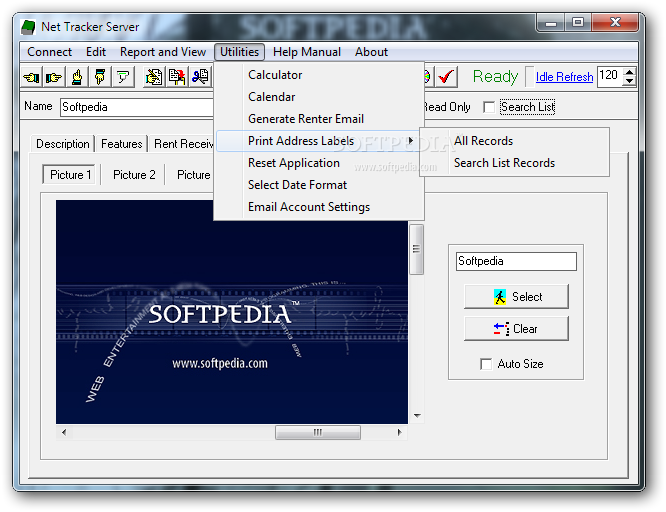This screenshot has height=512, width=666.
Task: Open the Help Manual menu
Action: (x=307, y=52)
